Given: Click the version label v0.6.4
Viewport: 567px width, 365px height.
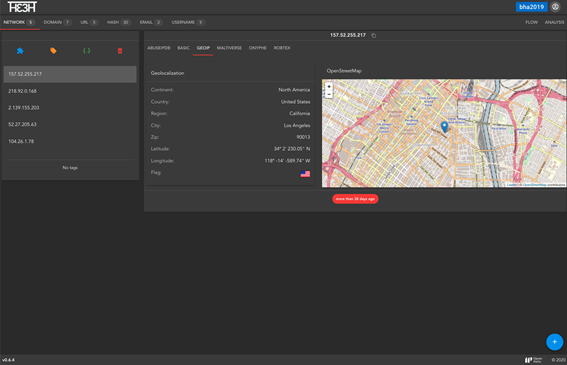Looking at the screenshot, I should 8,360.
